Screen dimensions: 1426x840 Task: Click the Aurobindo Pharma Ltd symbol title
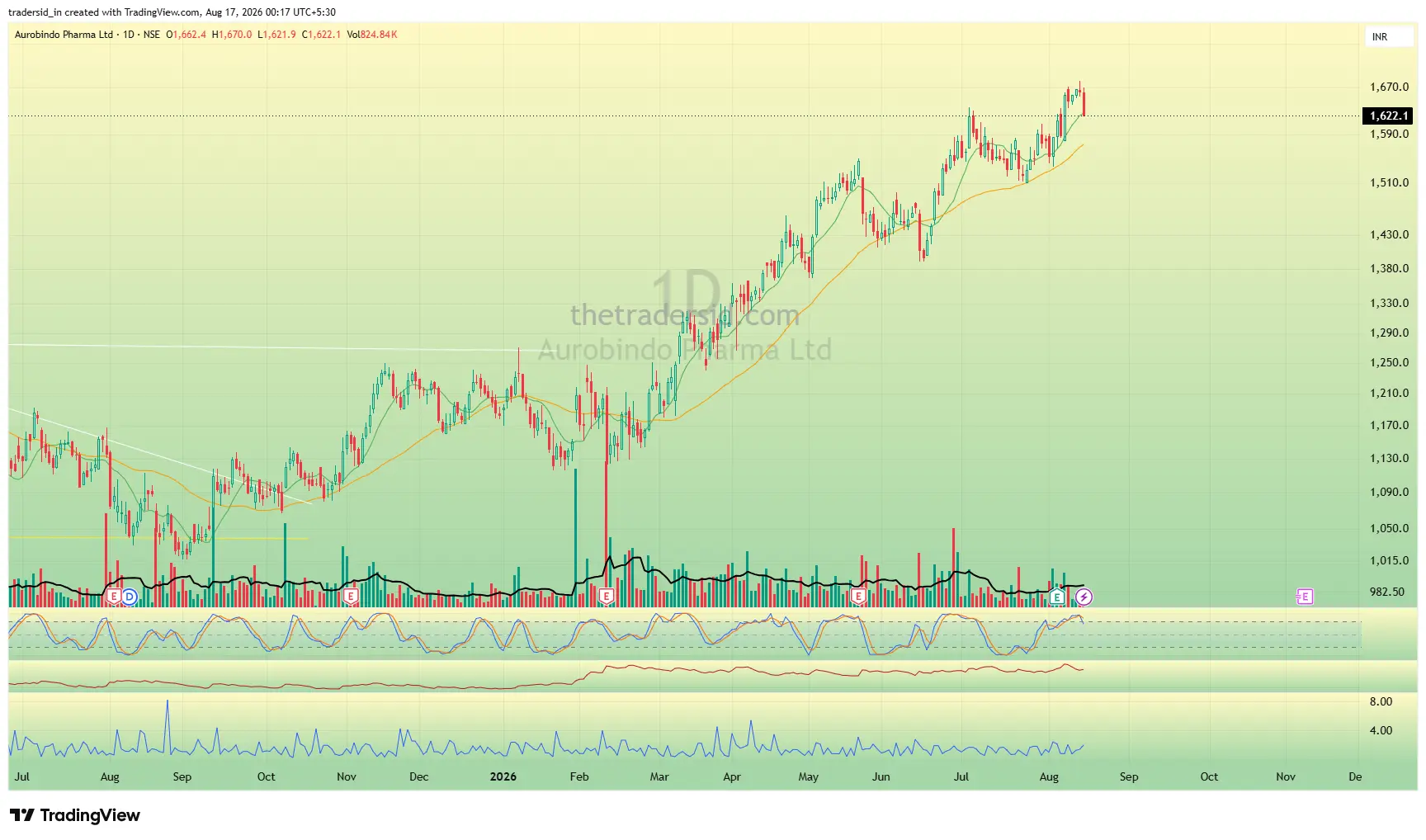(64, 35)
